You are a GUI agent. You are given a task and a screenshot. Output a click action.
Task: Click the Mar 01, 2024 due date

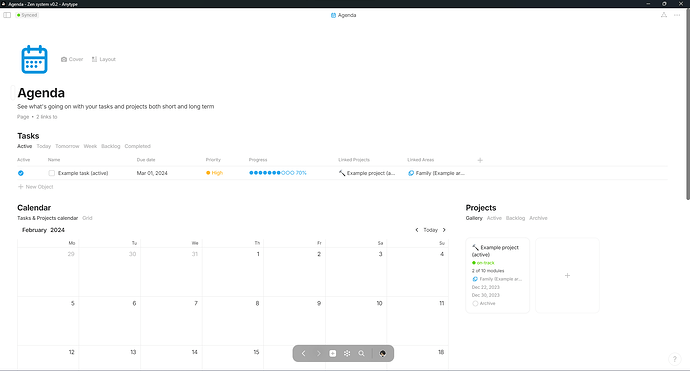click(x=152, y=173)
